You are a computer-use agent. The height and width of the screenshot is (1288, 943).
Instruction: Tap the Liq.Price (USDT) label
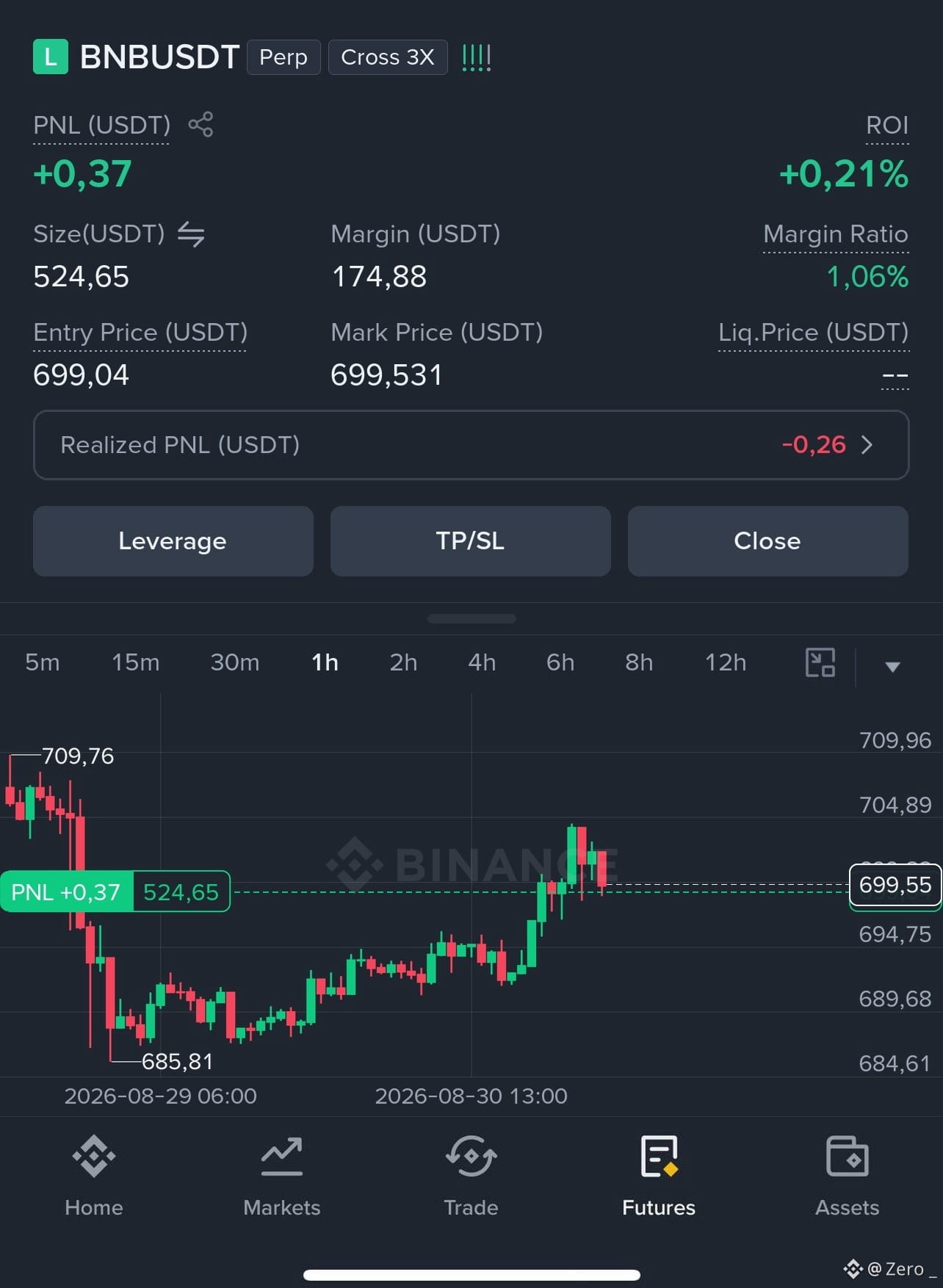814,333
